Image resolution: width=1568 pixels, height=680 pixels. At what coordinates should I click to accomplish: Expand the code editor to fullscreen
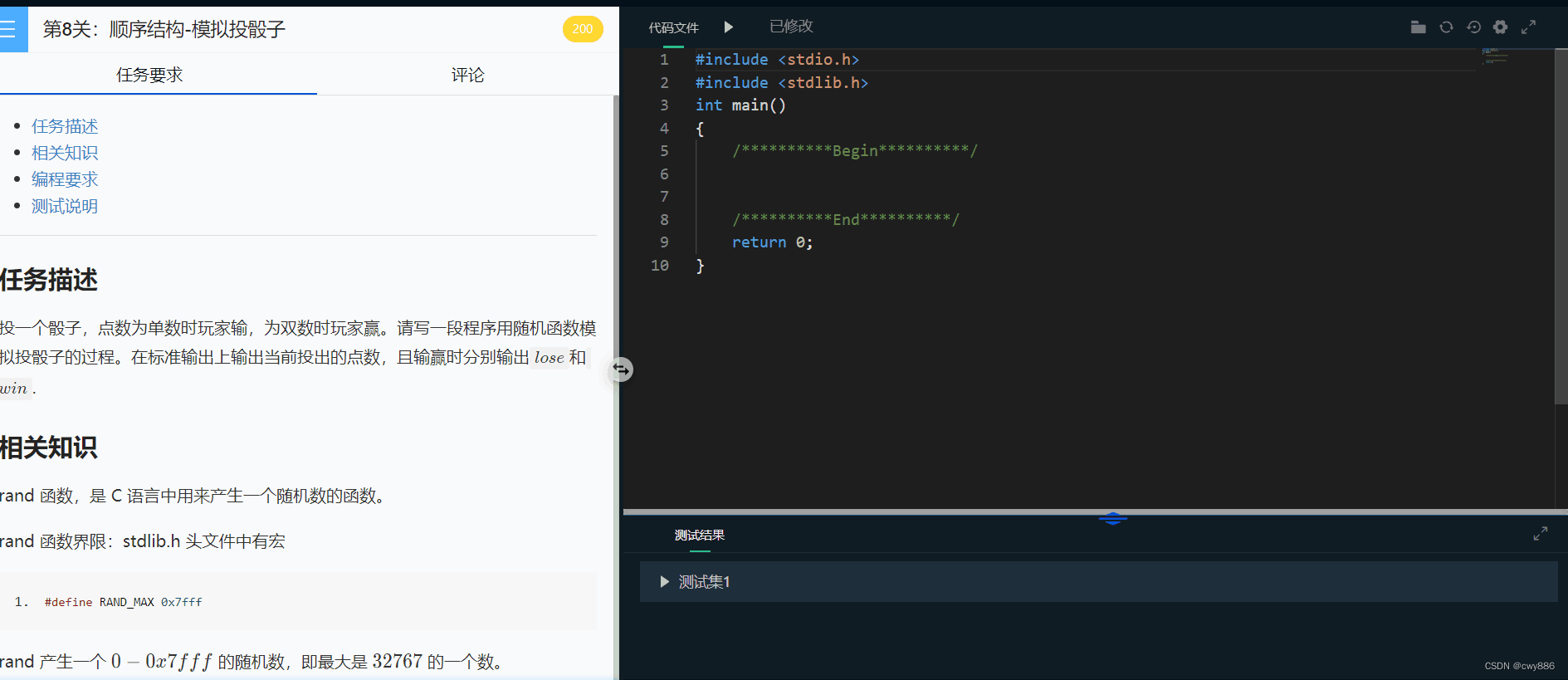coord(1528,27)
